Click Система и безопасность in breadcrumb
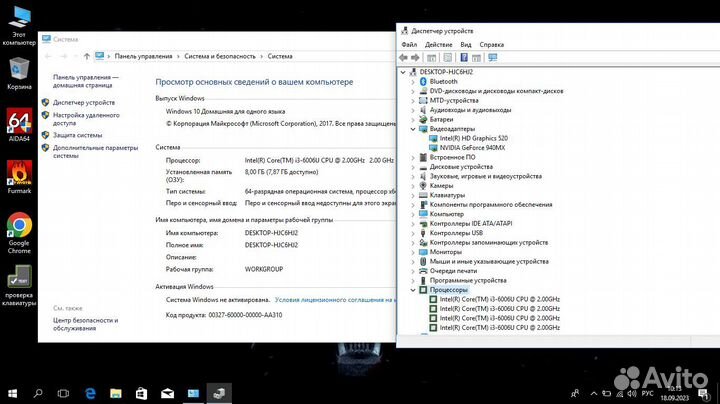 (220, 56)
